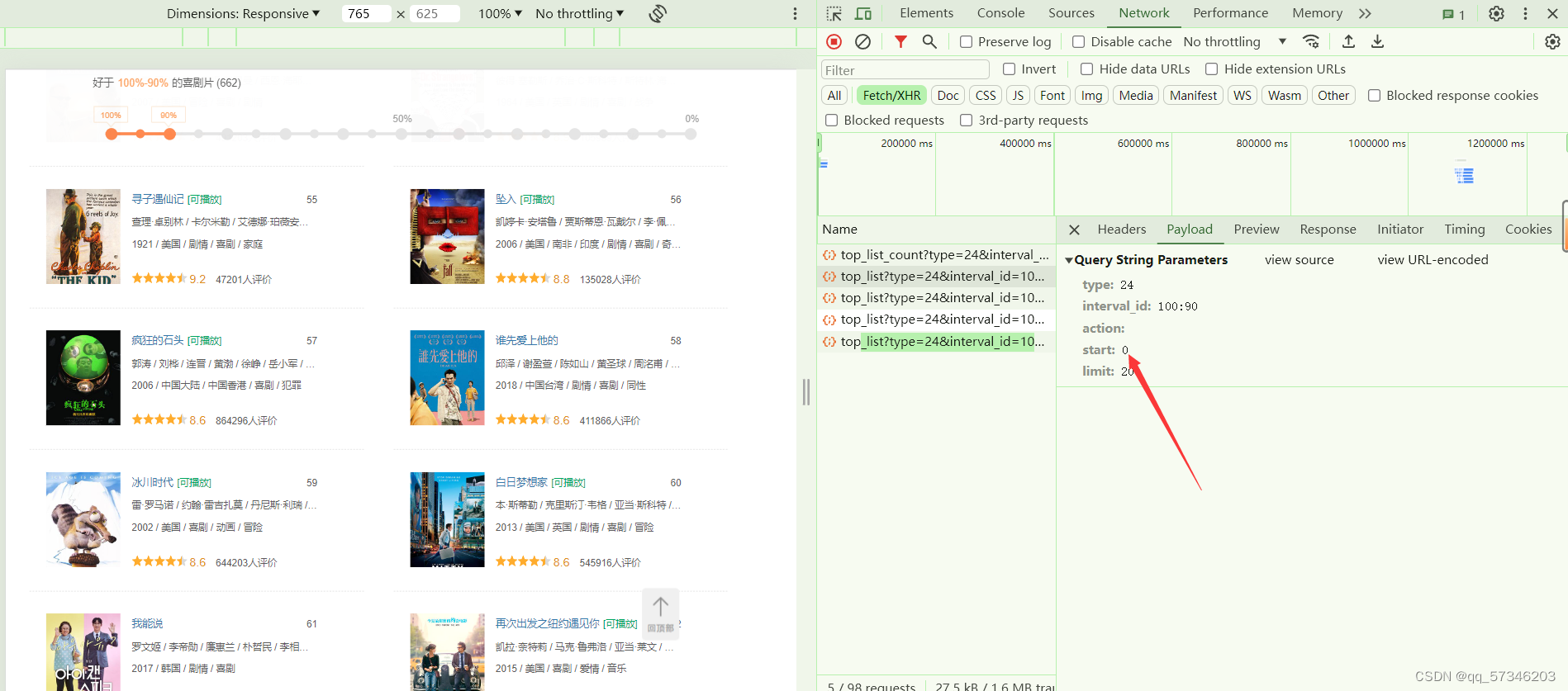Check 3rd-party requests option

966,120
